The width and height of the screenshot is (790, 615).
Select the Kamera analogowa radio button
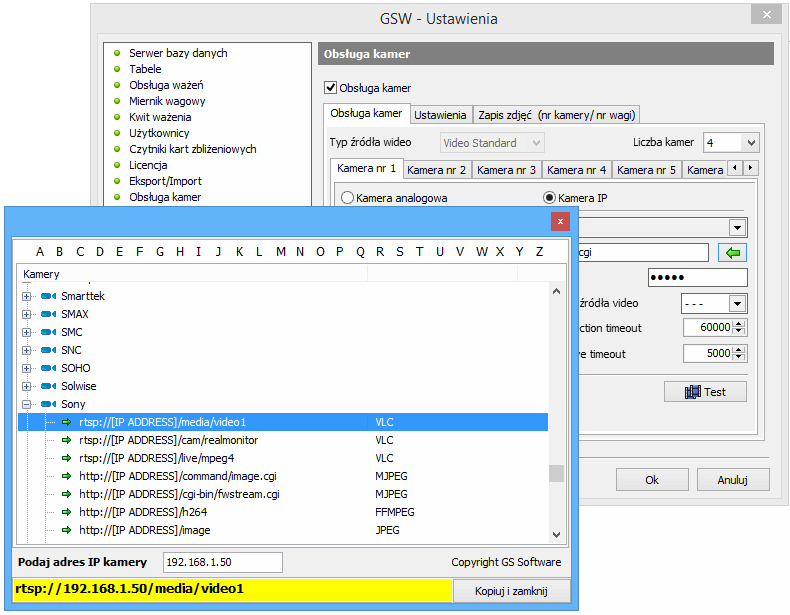click(x=348, y=198)
